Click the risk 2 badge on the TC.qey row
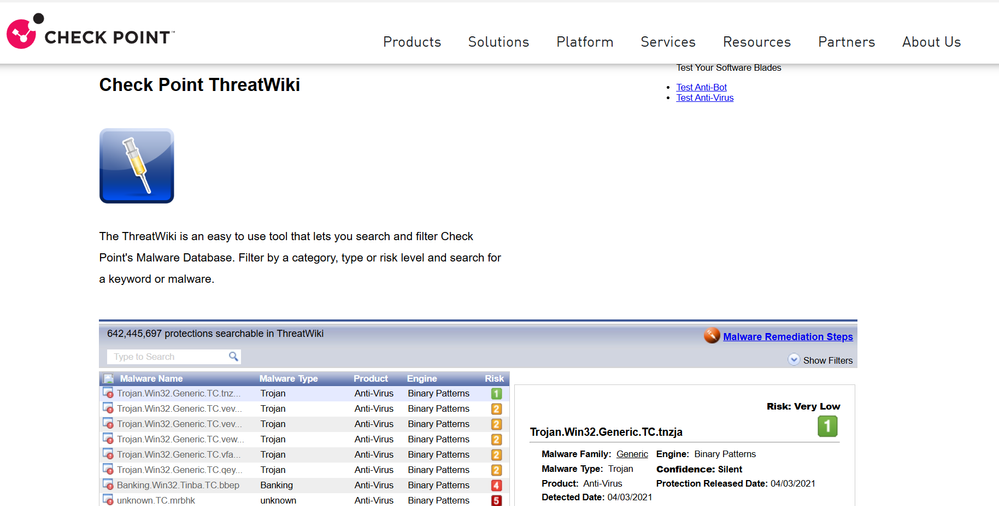This screenshot has width=999, height=506. pyautogui.click(x=496, y=470)
